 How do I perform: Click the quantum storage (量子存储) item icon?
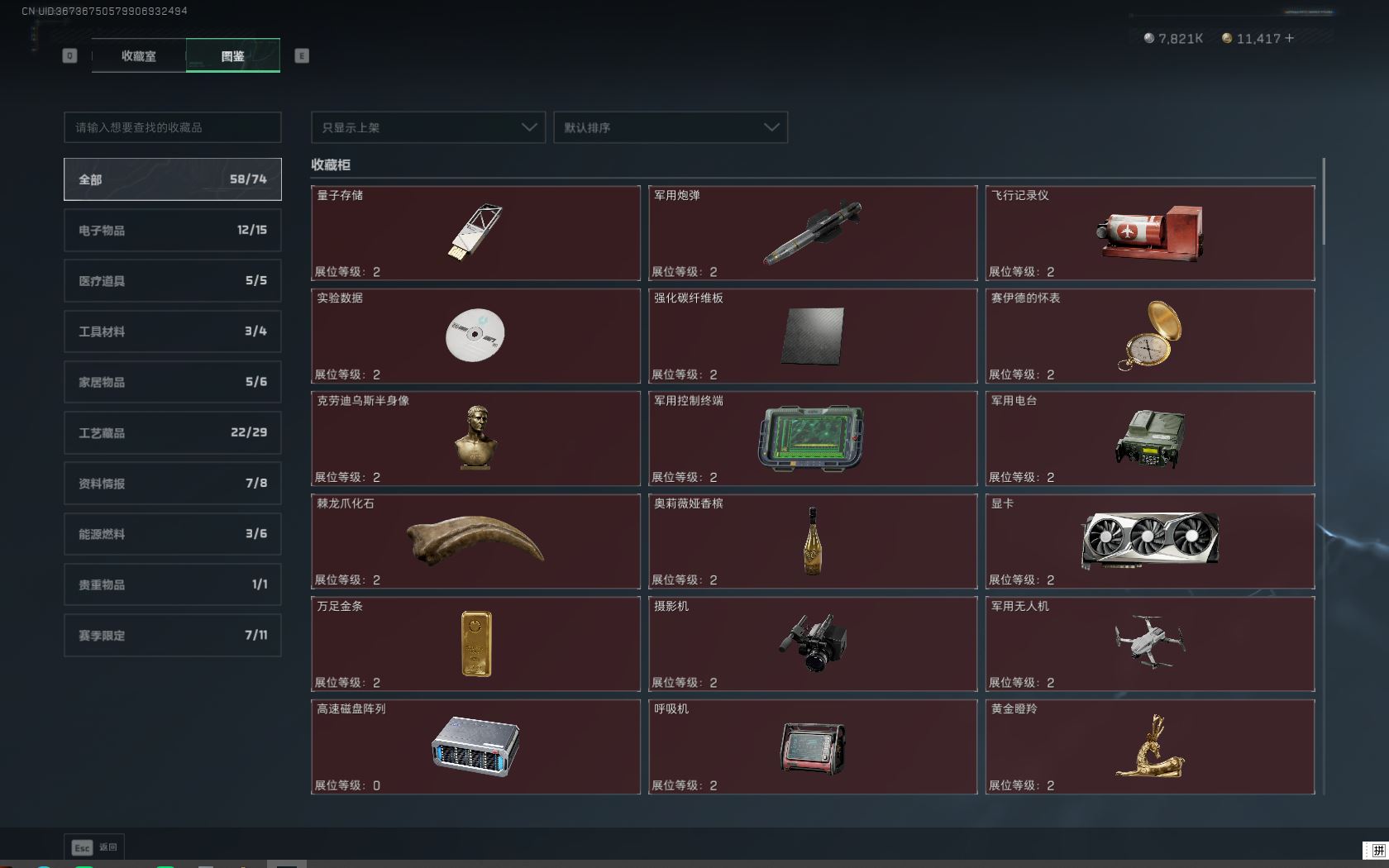[475, 232]
